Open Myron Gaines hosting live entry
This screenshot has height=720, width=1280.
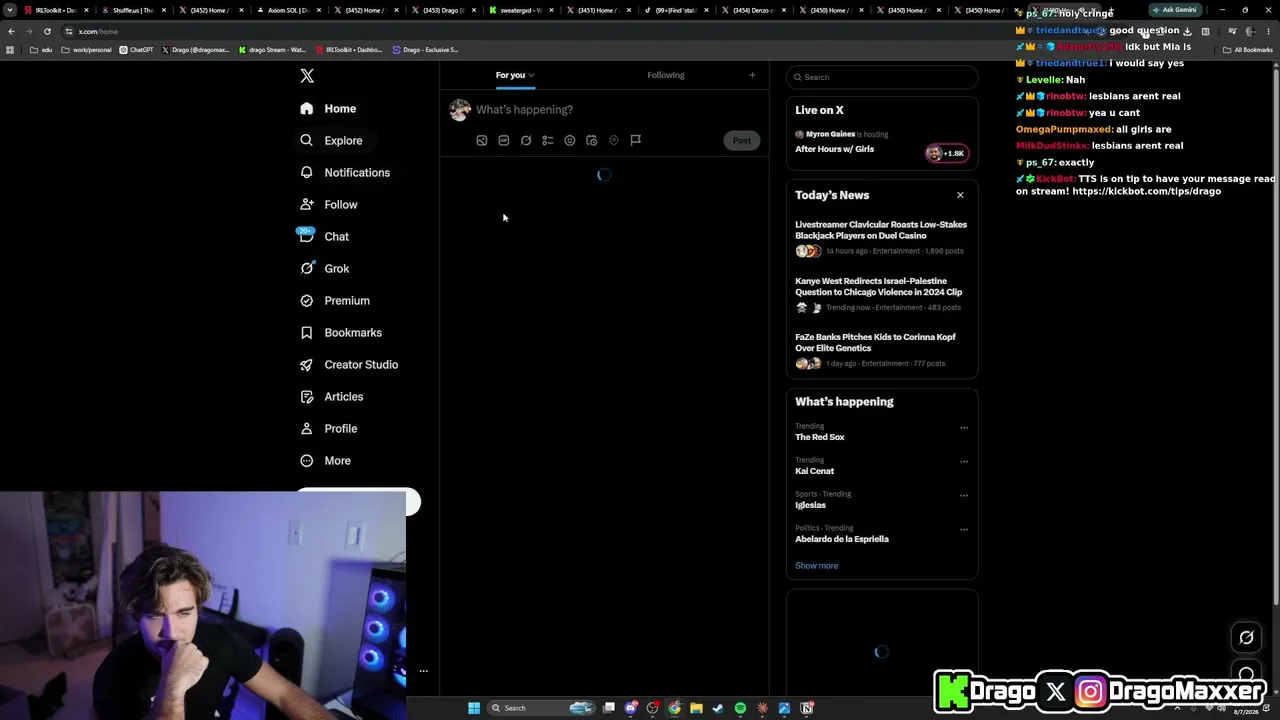coord(842,134)
